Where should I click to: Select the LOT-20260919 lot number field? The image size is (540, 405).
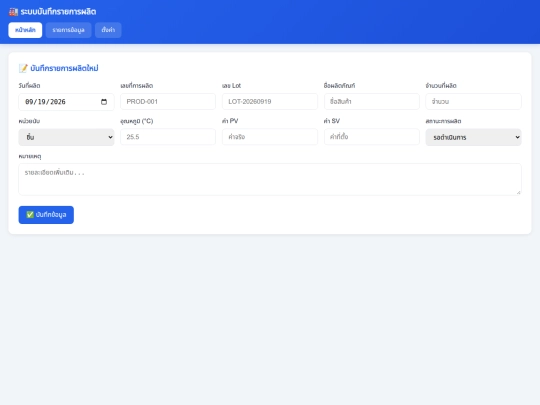(270, 102)
